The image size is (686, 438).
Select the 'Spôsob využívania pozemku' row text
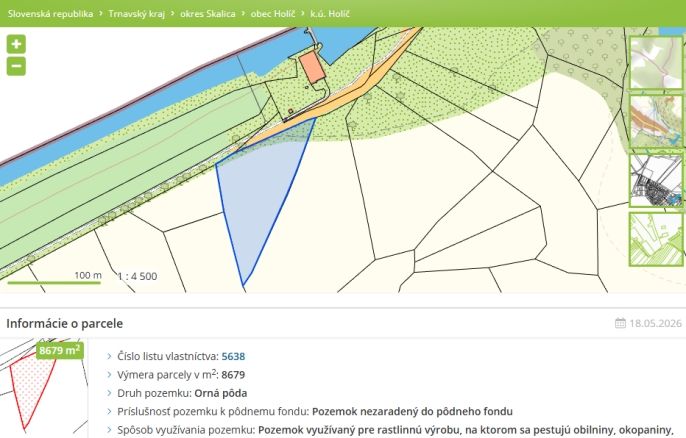[395, 430]
